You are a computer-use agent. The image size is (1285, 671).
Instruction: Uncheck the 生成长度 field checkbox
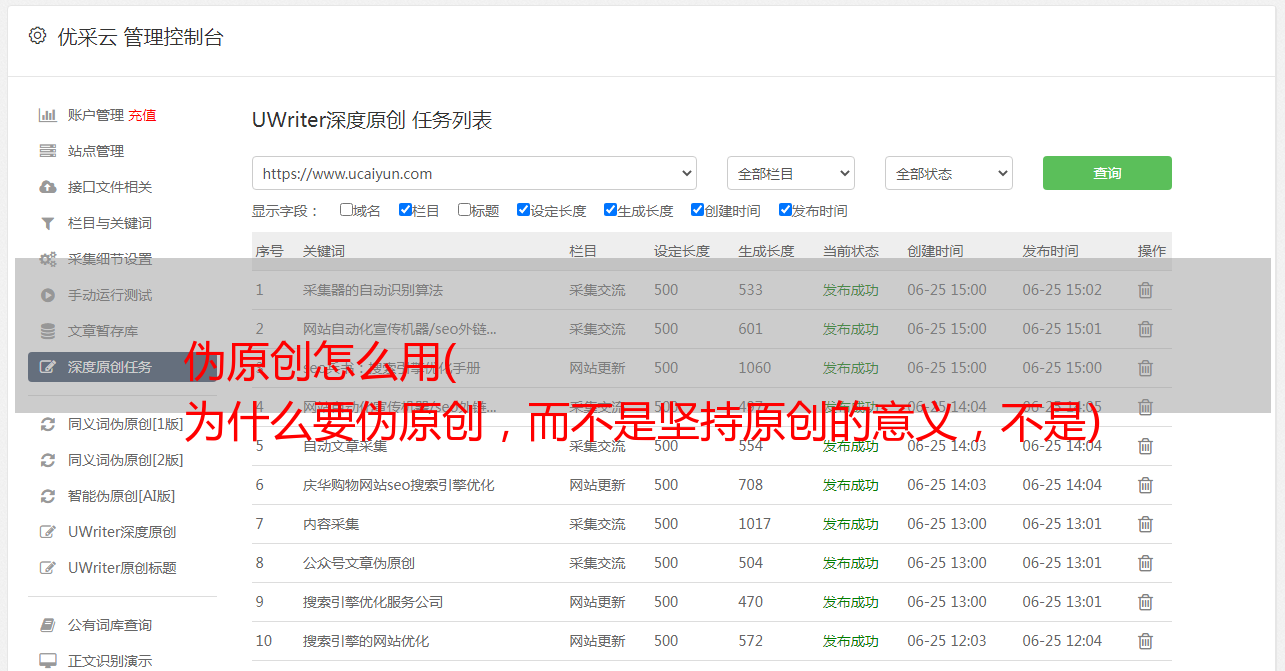click(x=610, y=210)
